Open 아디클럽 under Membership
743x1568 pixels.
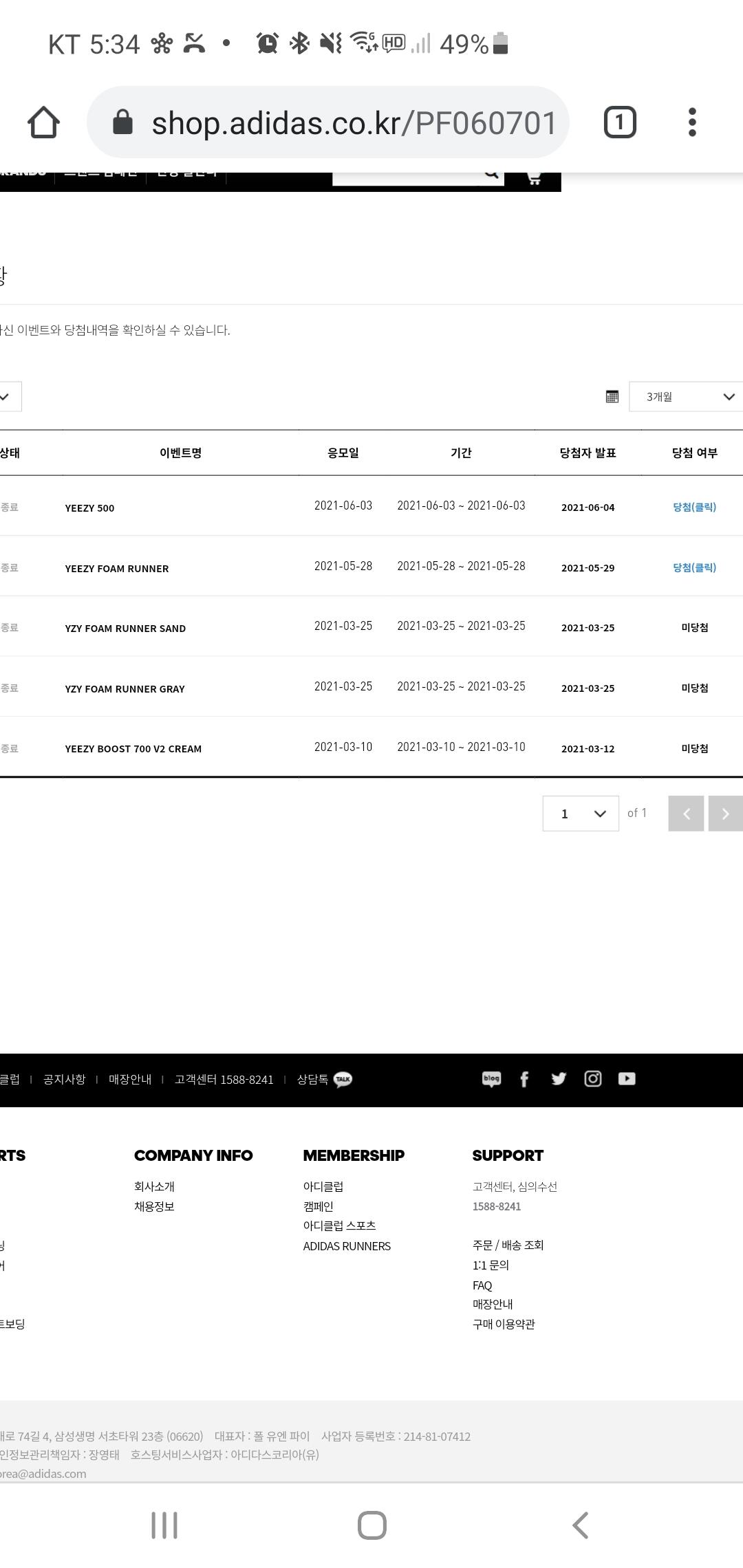click(x=323, y=1186)
